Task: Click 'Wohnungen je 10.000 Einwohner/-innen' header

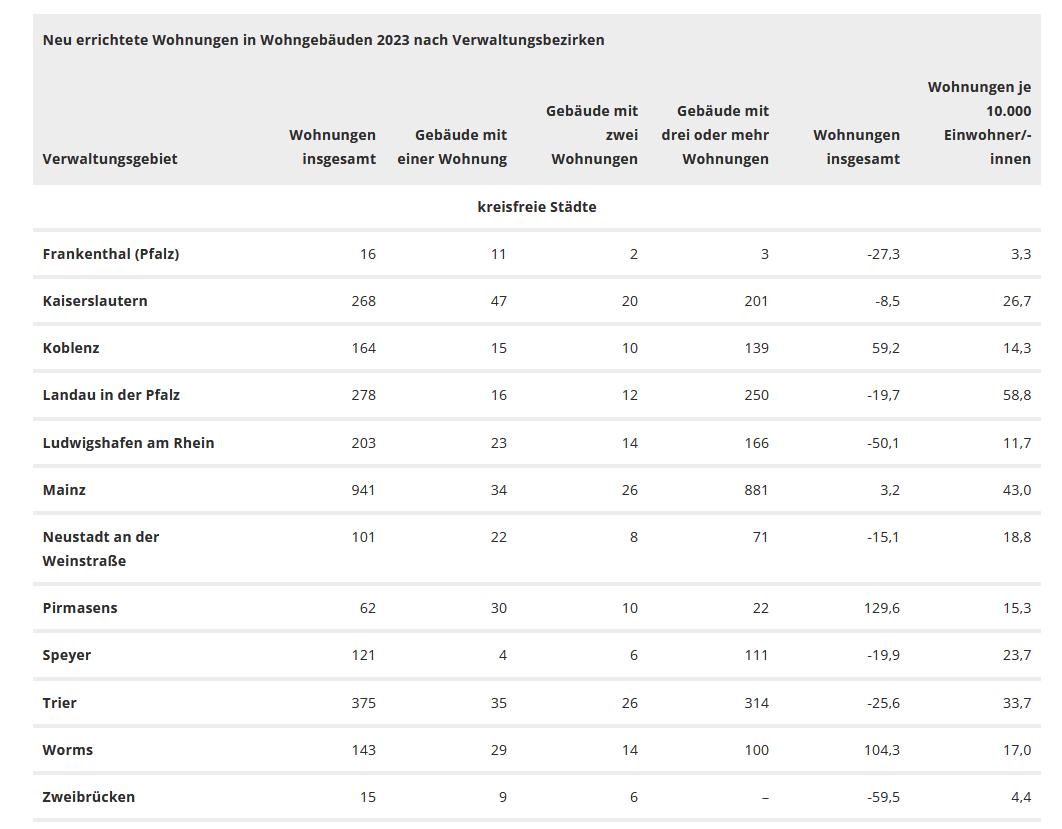Action: coord(980,123)
